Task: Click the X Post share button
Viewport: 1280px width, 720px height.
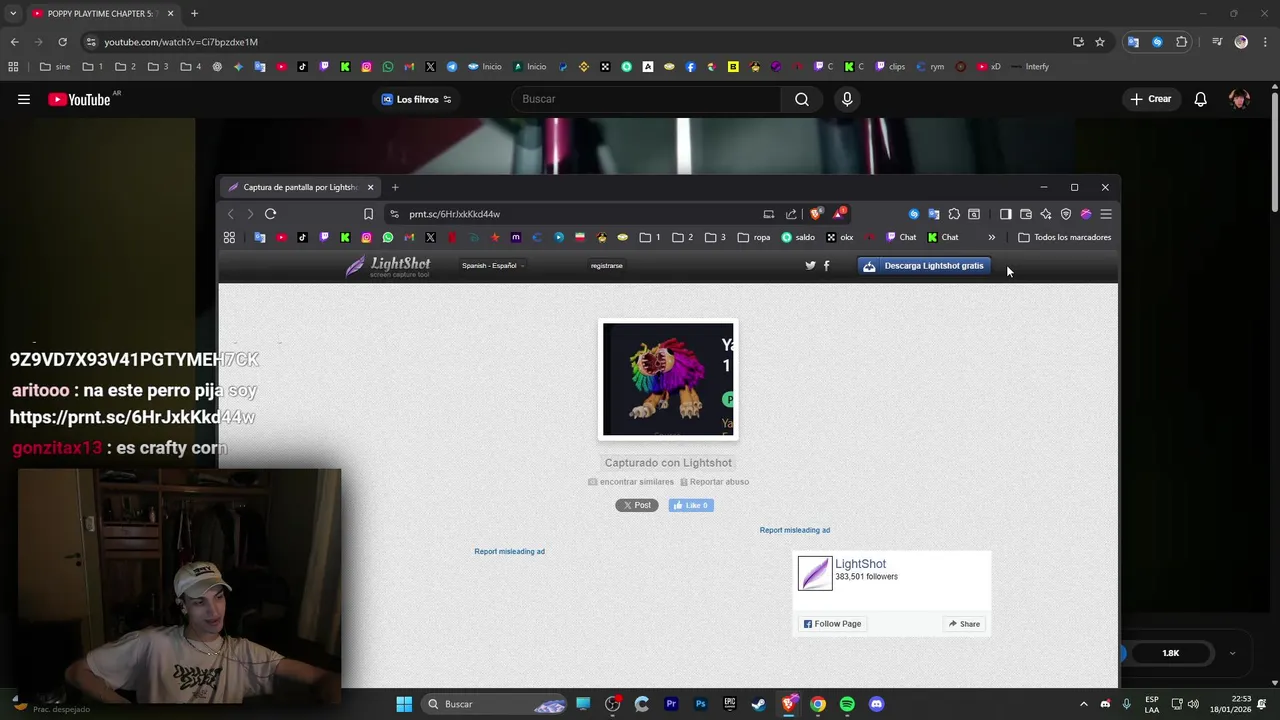Action: [637, 505]
